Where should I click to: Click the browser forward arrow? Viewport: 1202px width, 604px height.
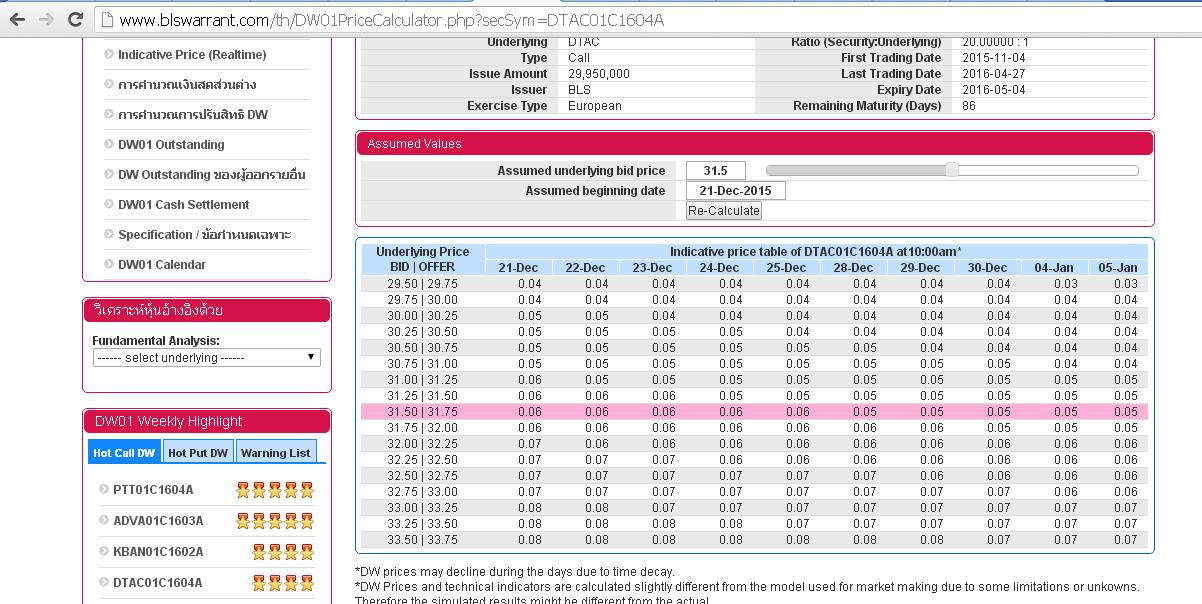pyautogui.click(x=46, y=19)
